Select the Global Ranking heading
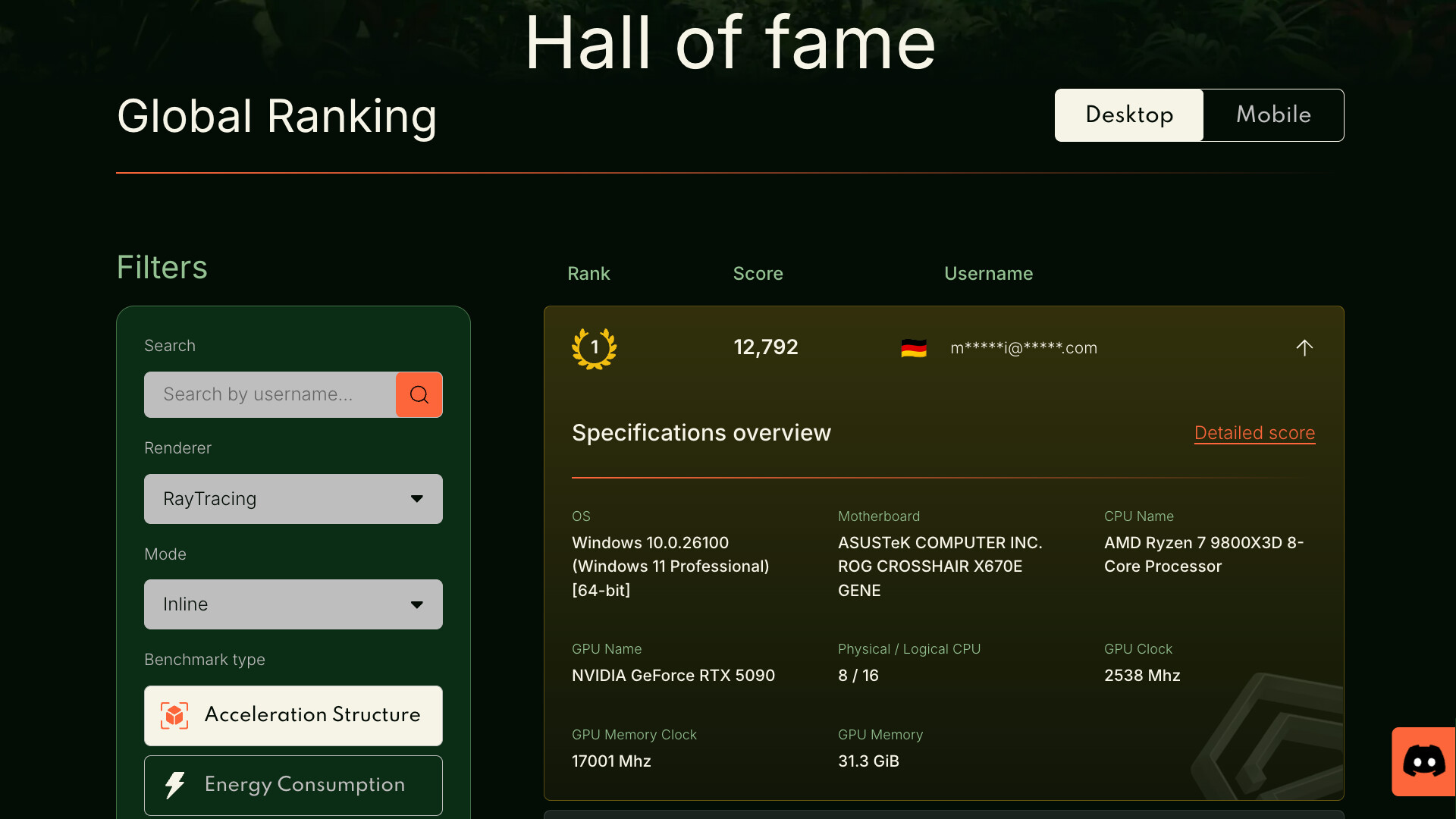1456x819 pixels. tap(277, 115)
